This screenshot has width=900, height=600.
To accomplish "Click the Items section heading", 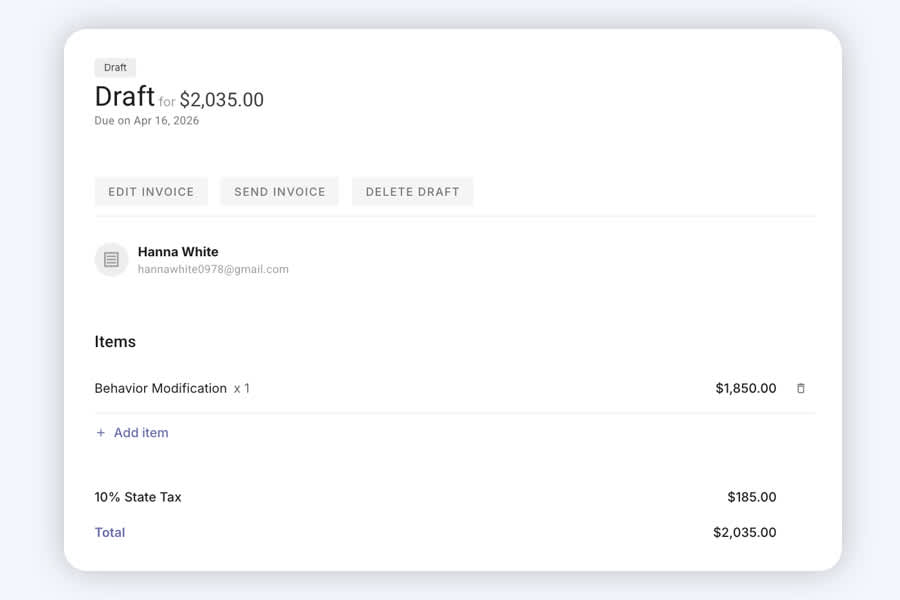I will [x=115, y=342].
